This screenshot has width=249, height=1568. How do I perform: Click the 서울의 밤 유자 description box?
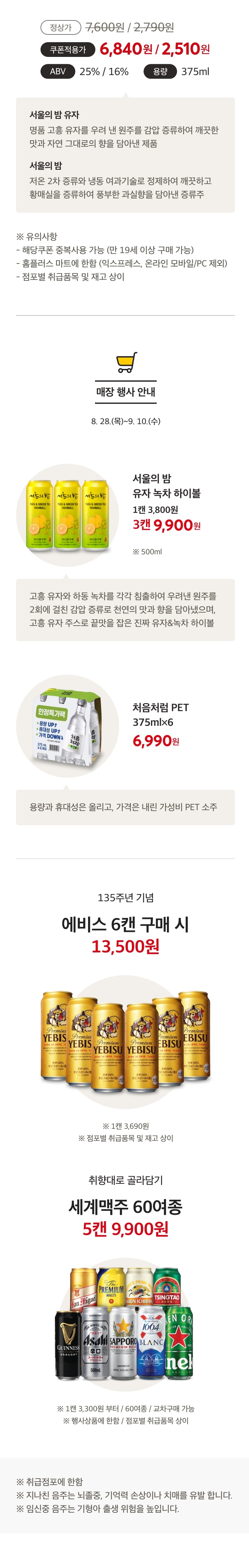(126, 155)
